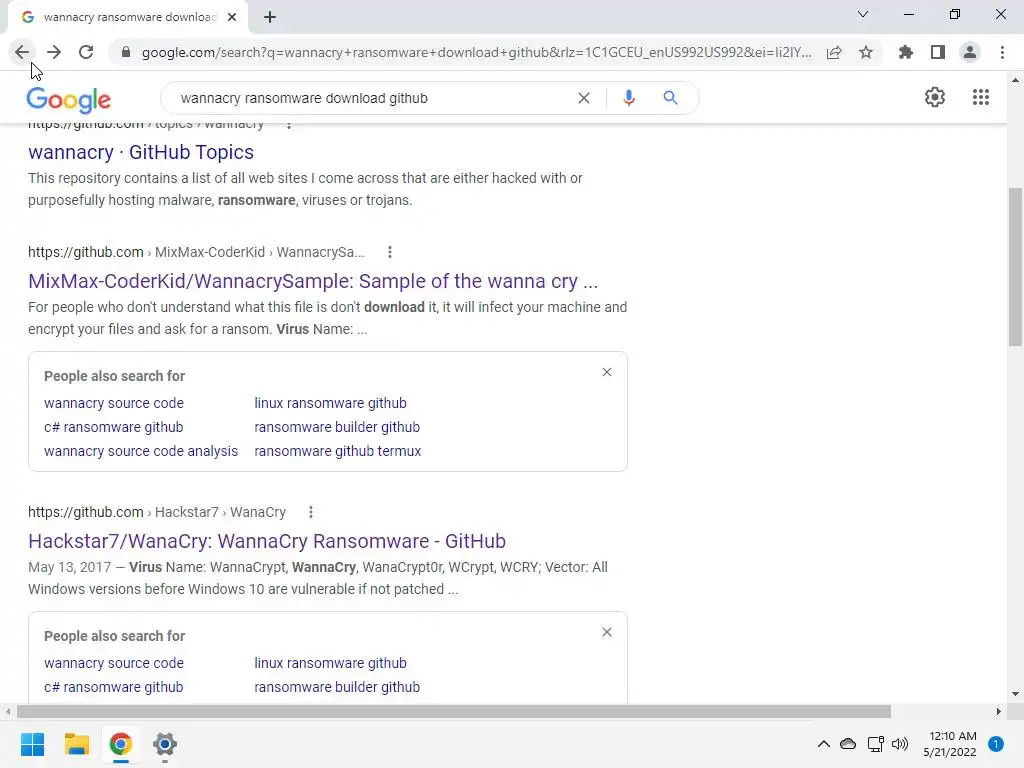The width and height of the screenshot is (1024, 768).
Task: Search c# ransomware github in second box
Action: [114, 687]
